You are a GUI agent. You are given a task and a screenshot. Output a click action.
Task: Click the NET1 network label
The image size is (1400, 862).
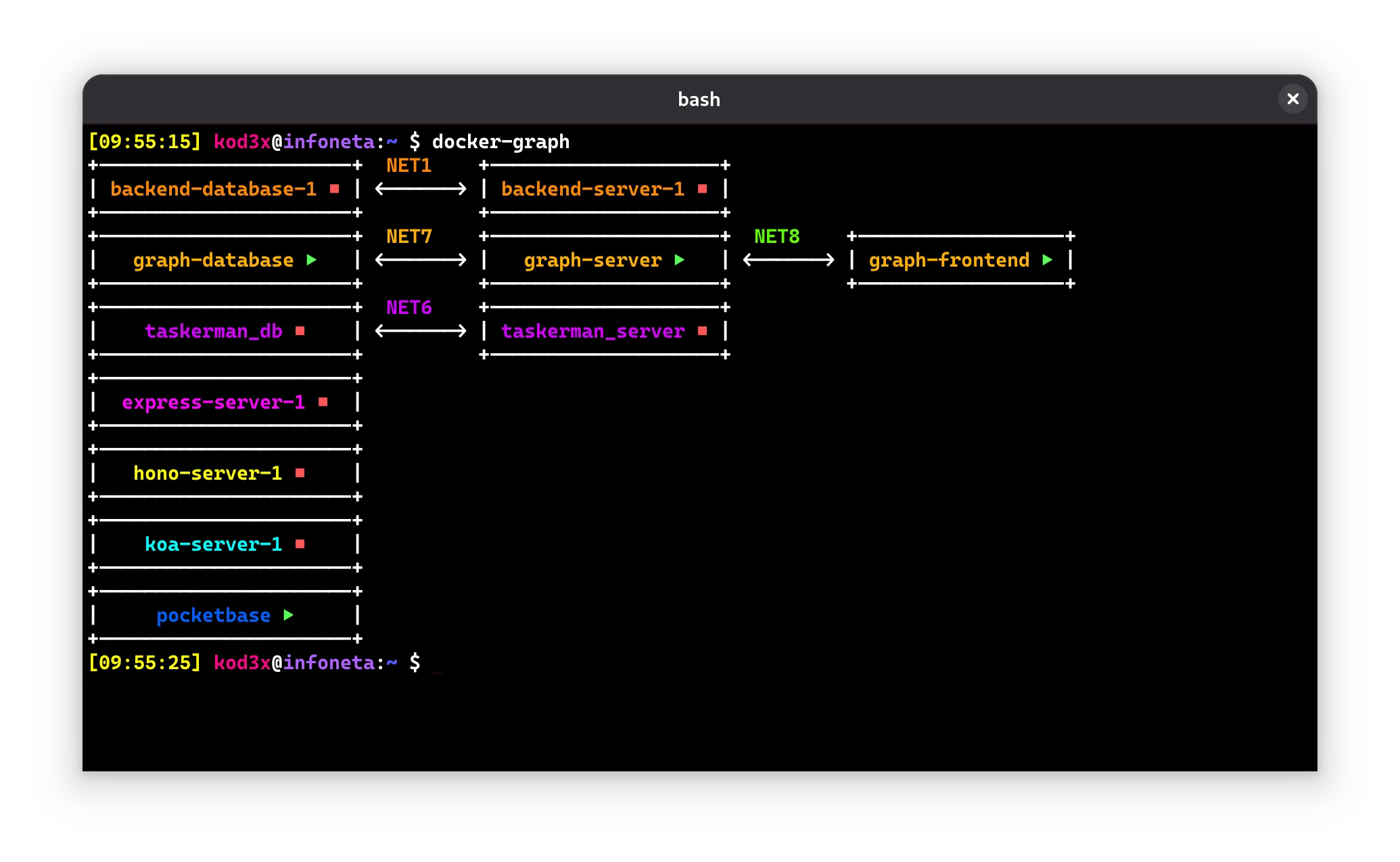tap(409, 166)
